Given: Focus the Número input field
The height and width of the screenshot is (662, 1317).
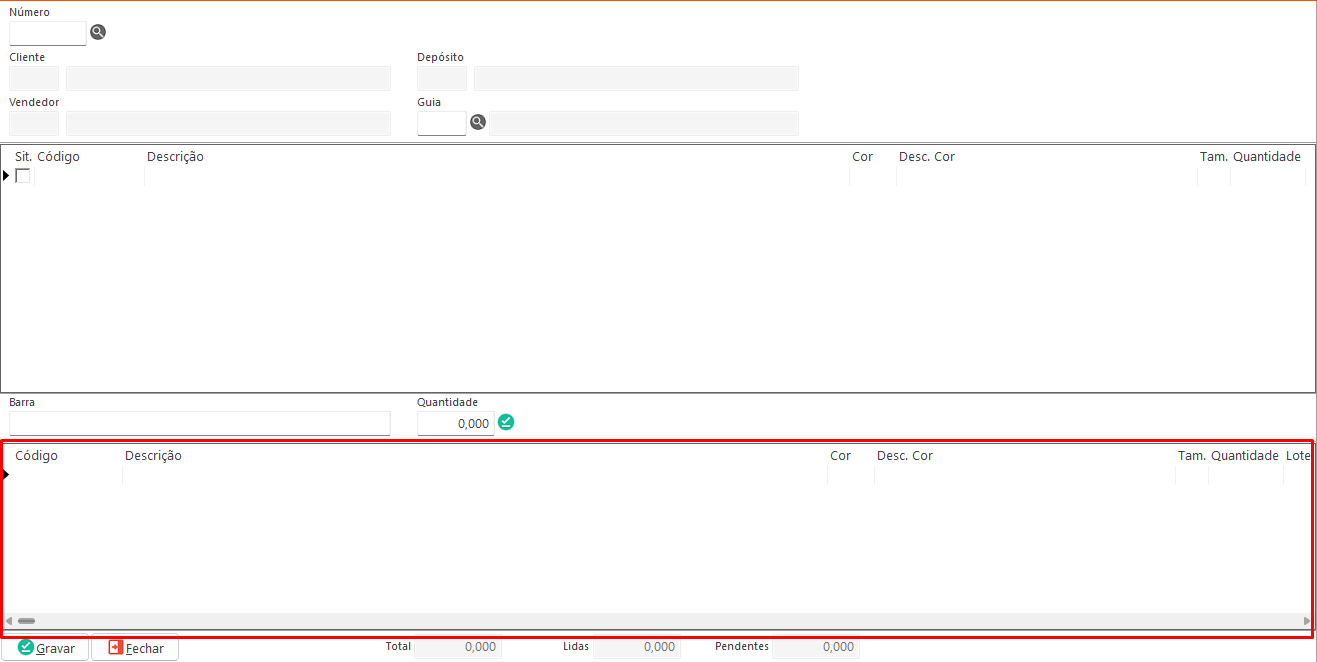Looking at the screenshot, I should [x=48, y=33].
